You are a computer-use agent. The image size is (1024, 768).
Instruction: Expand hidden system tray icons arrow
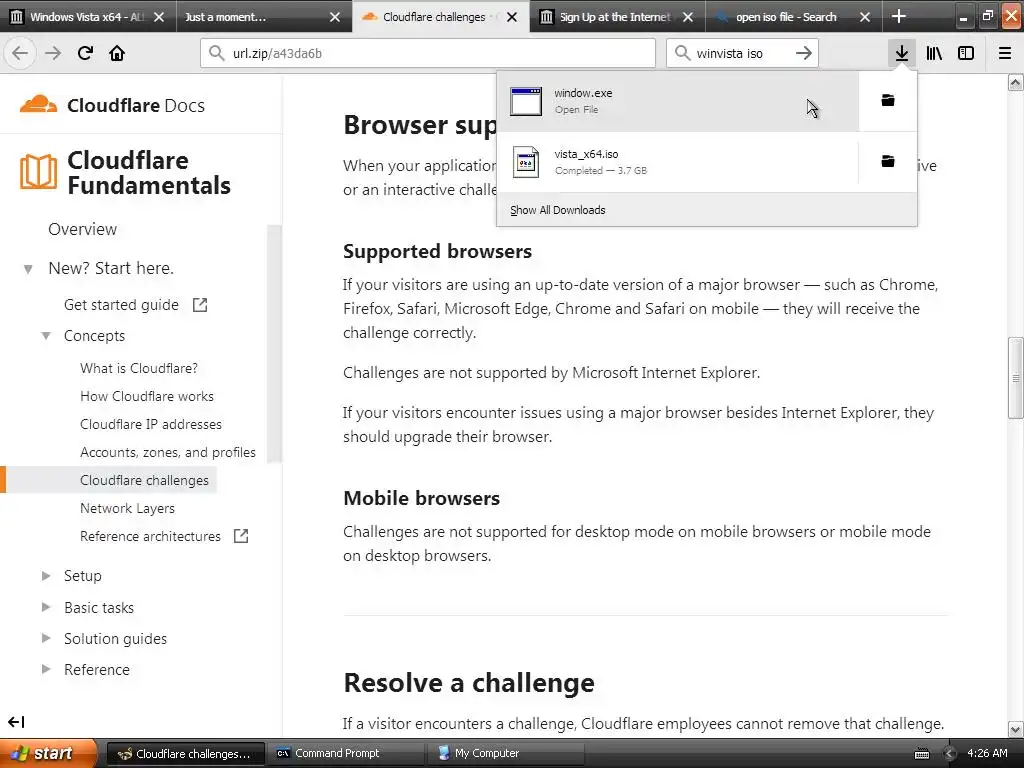point(949,754)
